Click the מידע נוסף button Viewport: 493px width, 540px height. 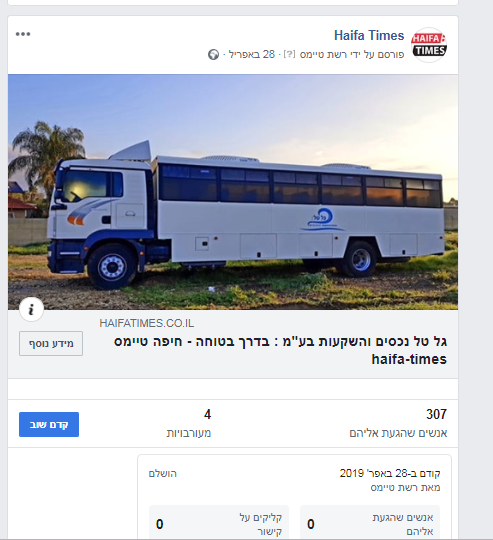[x=51, y=344]
